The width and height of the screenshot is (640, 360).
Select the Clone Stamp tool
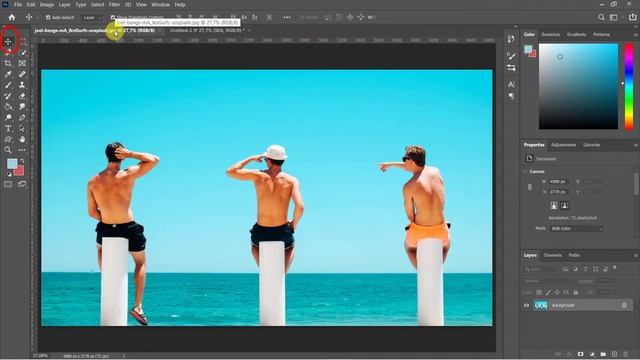click(22, 85)
